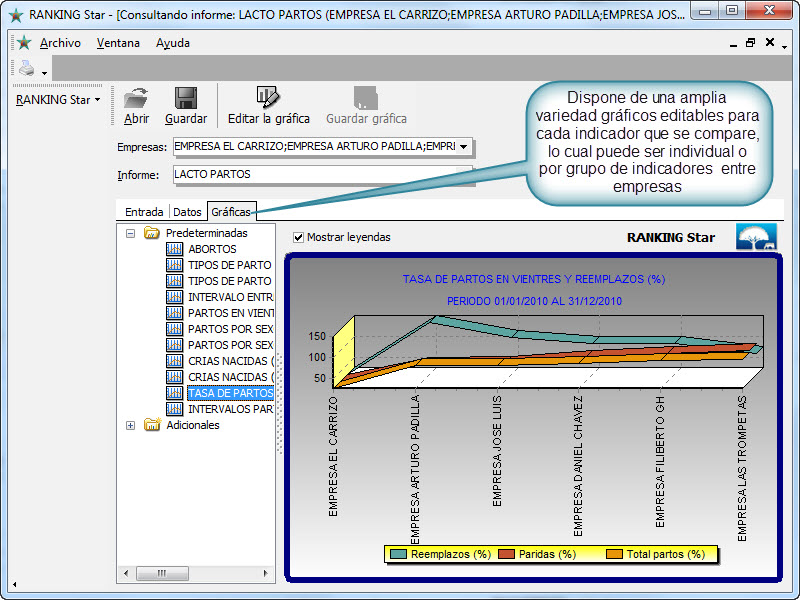The width and height of the screenshot is (800, 600).
Task: Collapse the Predeterminadas tree node
Action: point(131,233)
